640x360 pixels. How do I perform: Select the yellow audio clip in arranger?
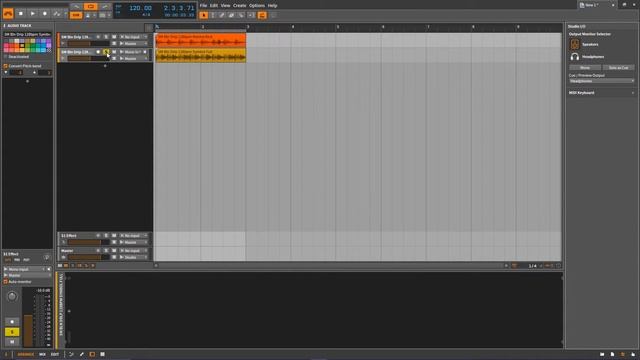(x=201, y=56)
